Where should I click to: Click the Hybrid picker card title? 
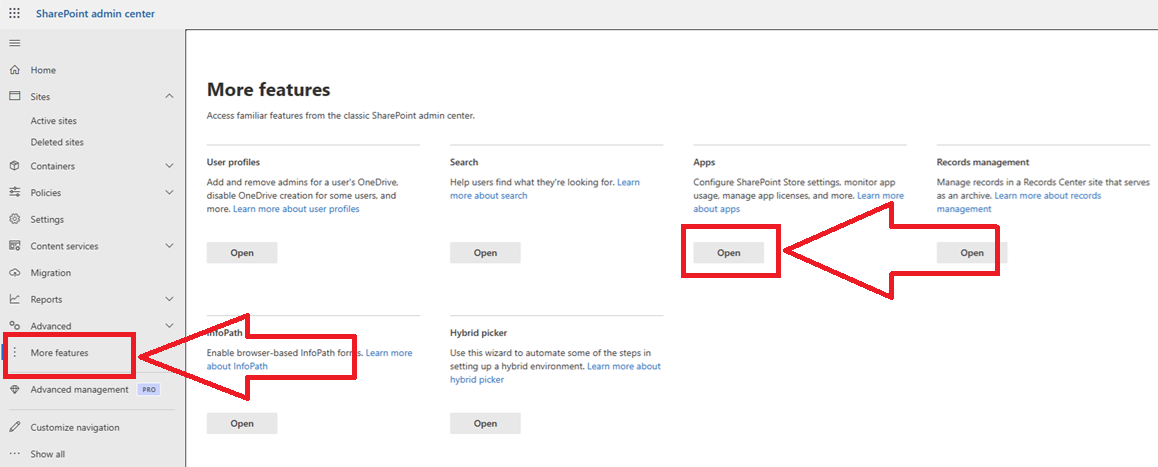coord(479,333)
